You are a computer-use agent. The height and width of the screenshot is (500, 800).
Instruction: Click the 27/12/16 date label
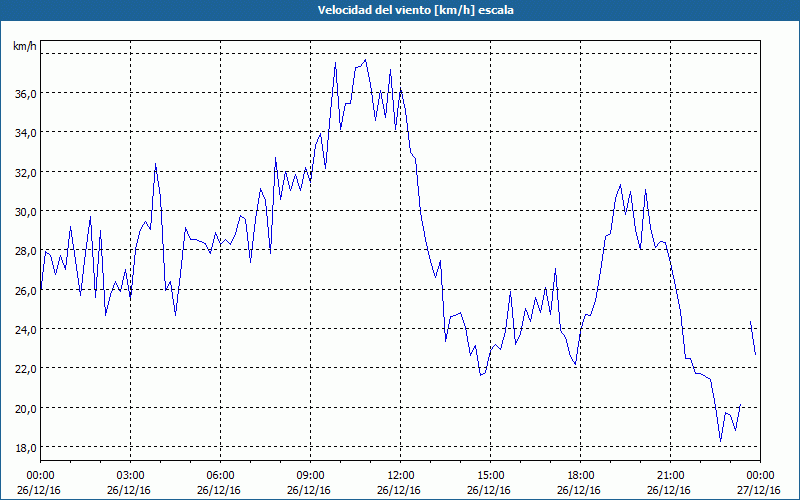coord(759,490)
